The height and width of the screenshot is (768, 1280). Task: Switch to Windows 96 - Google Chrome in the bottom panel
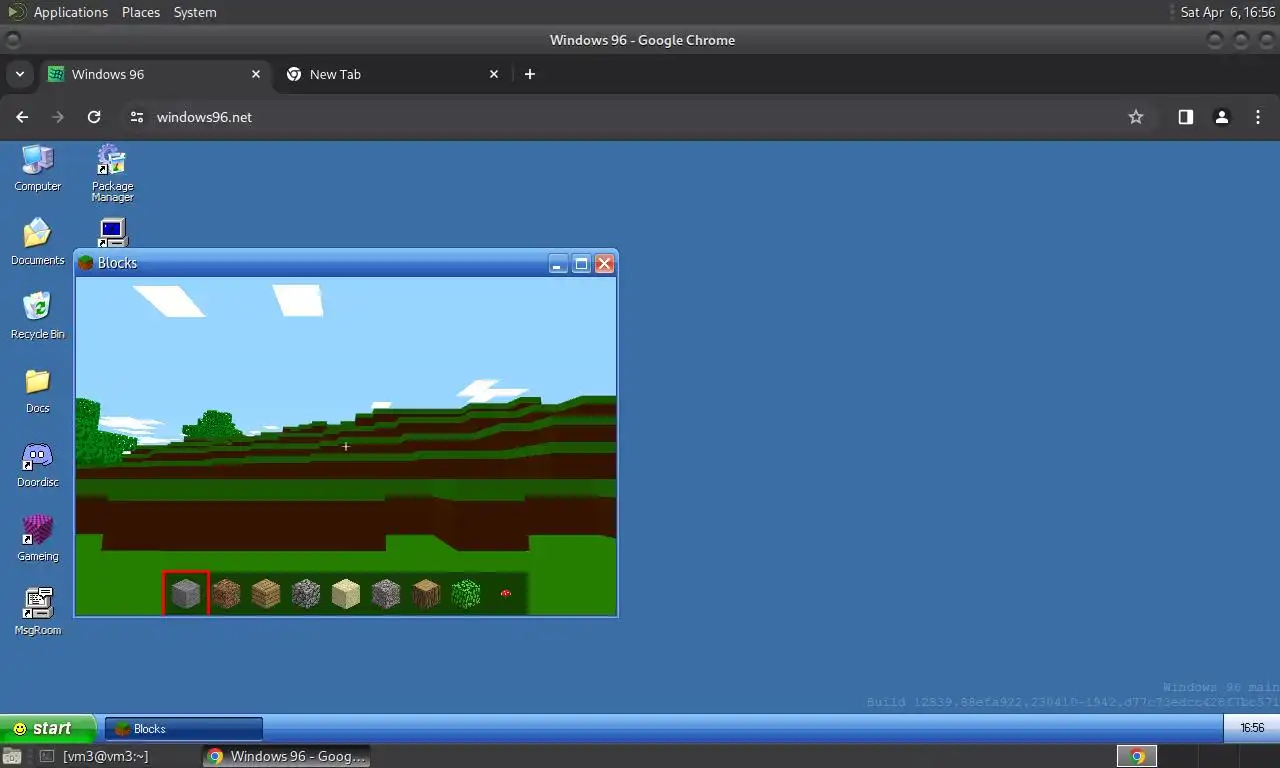(x=287, y=756)
